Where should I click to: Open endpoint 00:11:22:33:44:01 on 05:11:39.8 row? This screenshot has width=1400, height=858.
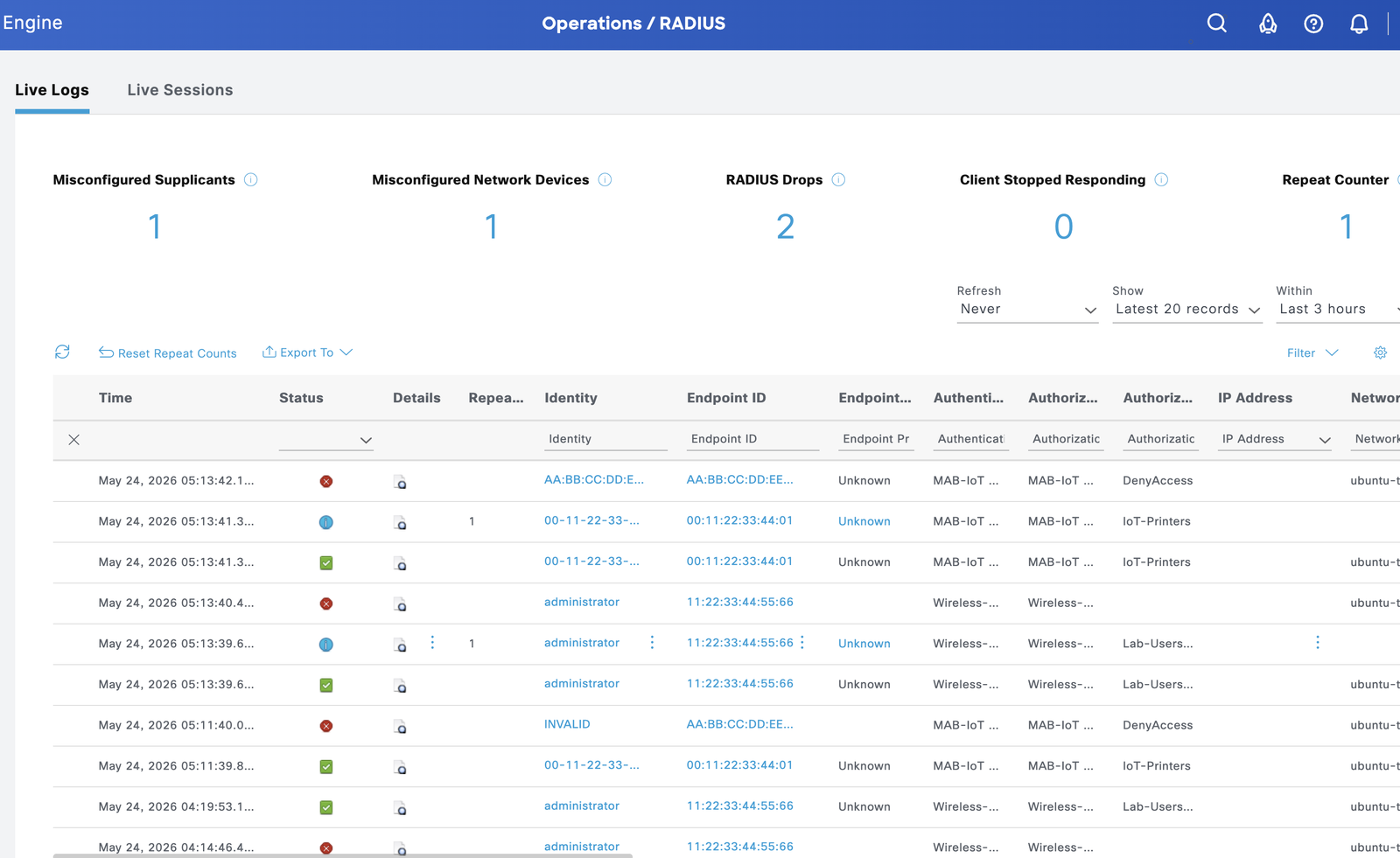(739, 764)
